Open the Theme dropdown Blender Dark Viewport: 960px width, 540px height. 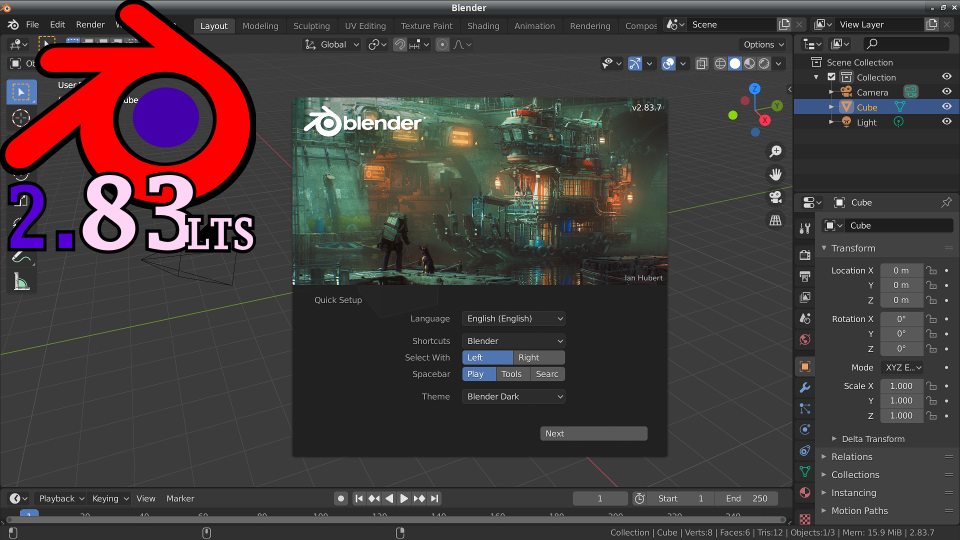pos(514,397)
